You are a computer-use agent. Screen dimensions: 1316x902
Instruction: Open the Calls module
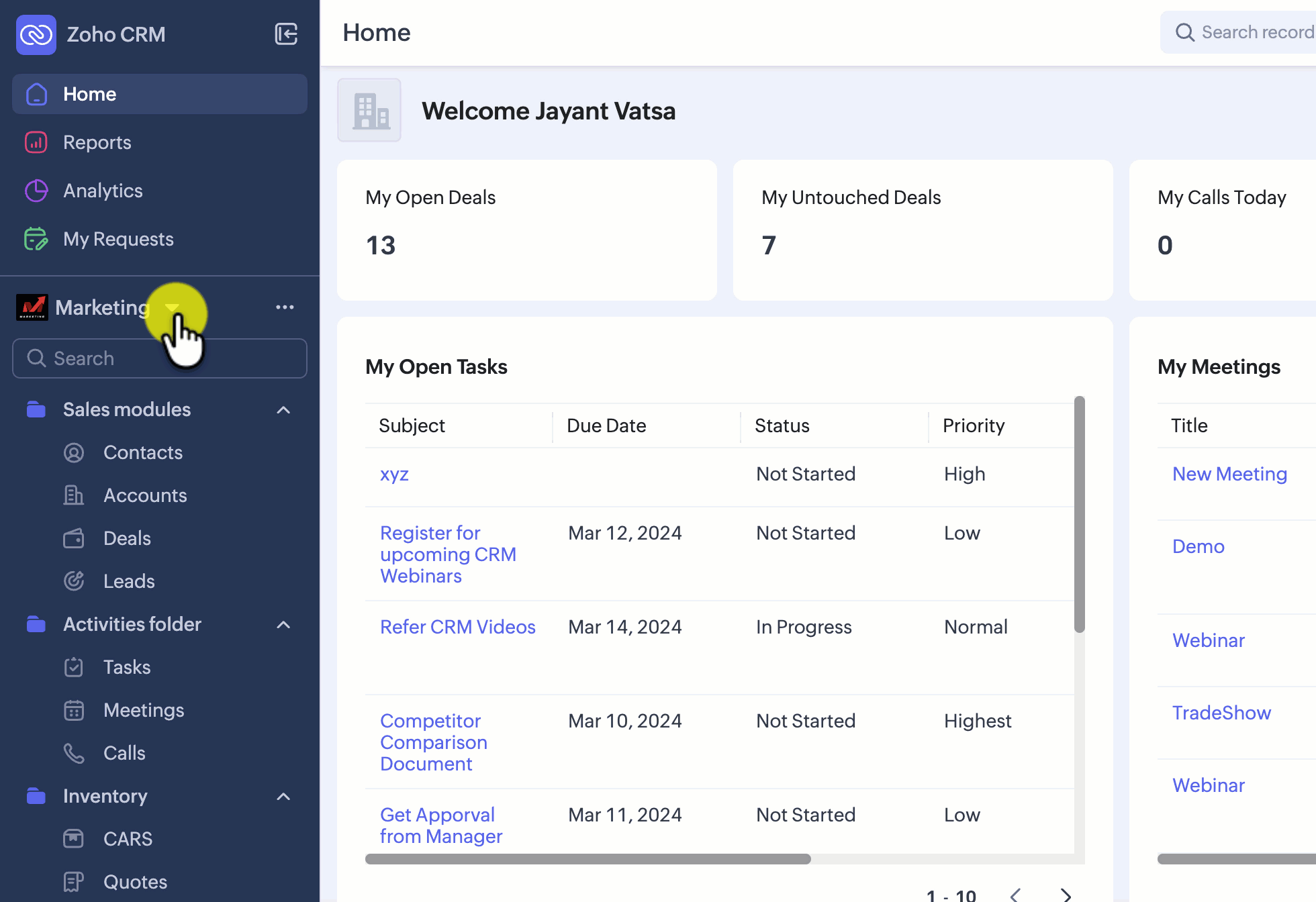(124, 753)
